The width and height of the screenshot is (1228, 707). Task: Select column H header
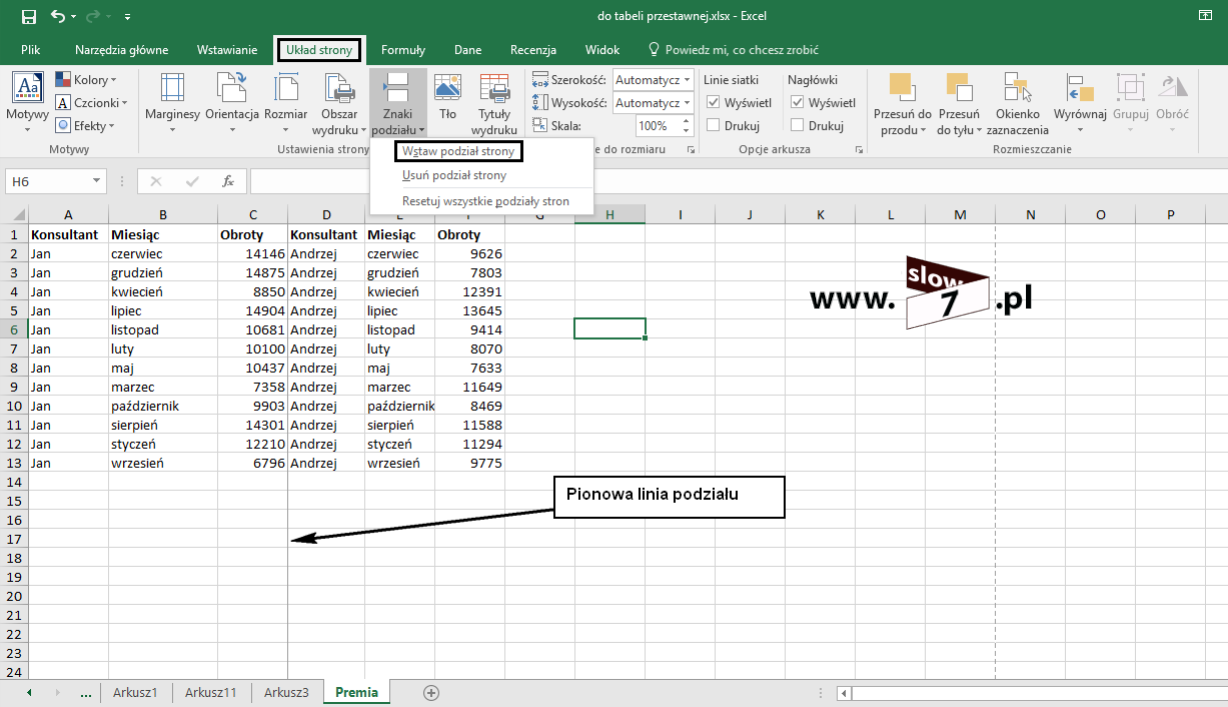(x=610, y=214)
